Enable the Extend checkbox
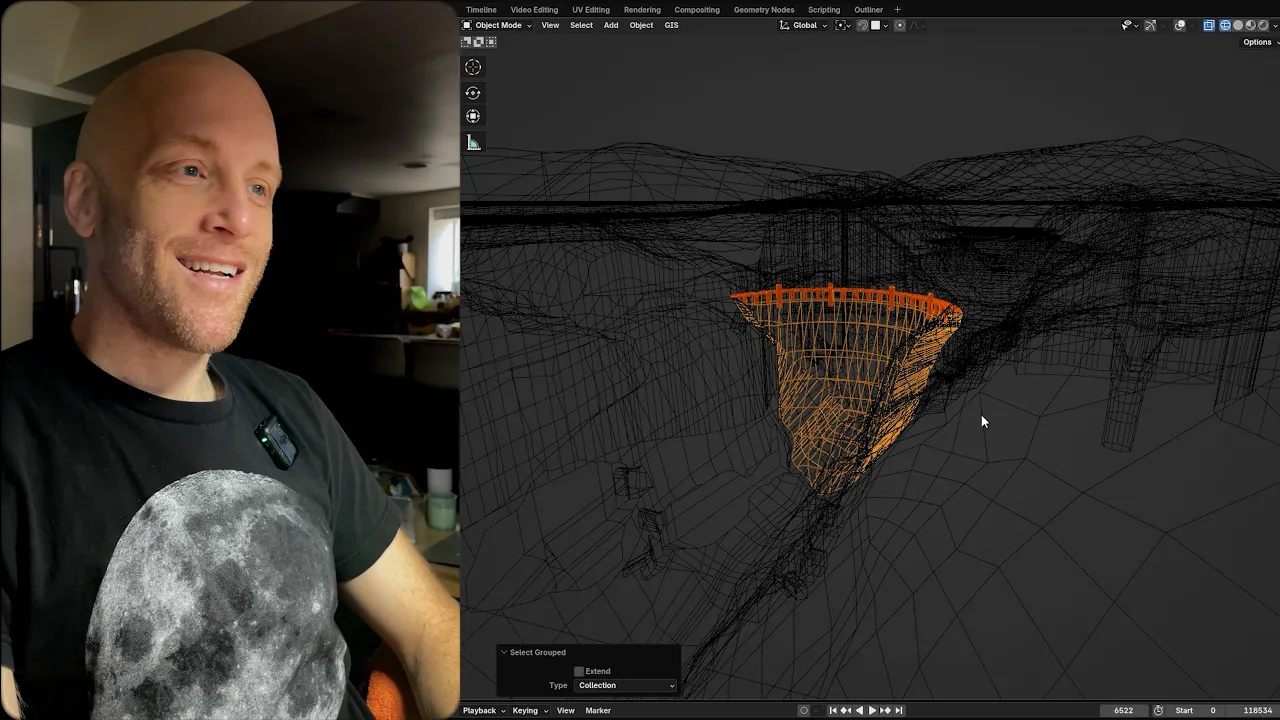The width and height of the screenshot is (1280, 720). coord(579,671)
